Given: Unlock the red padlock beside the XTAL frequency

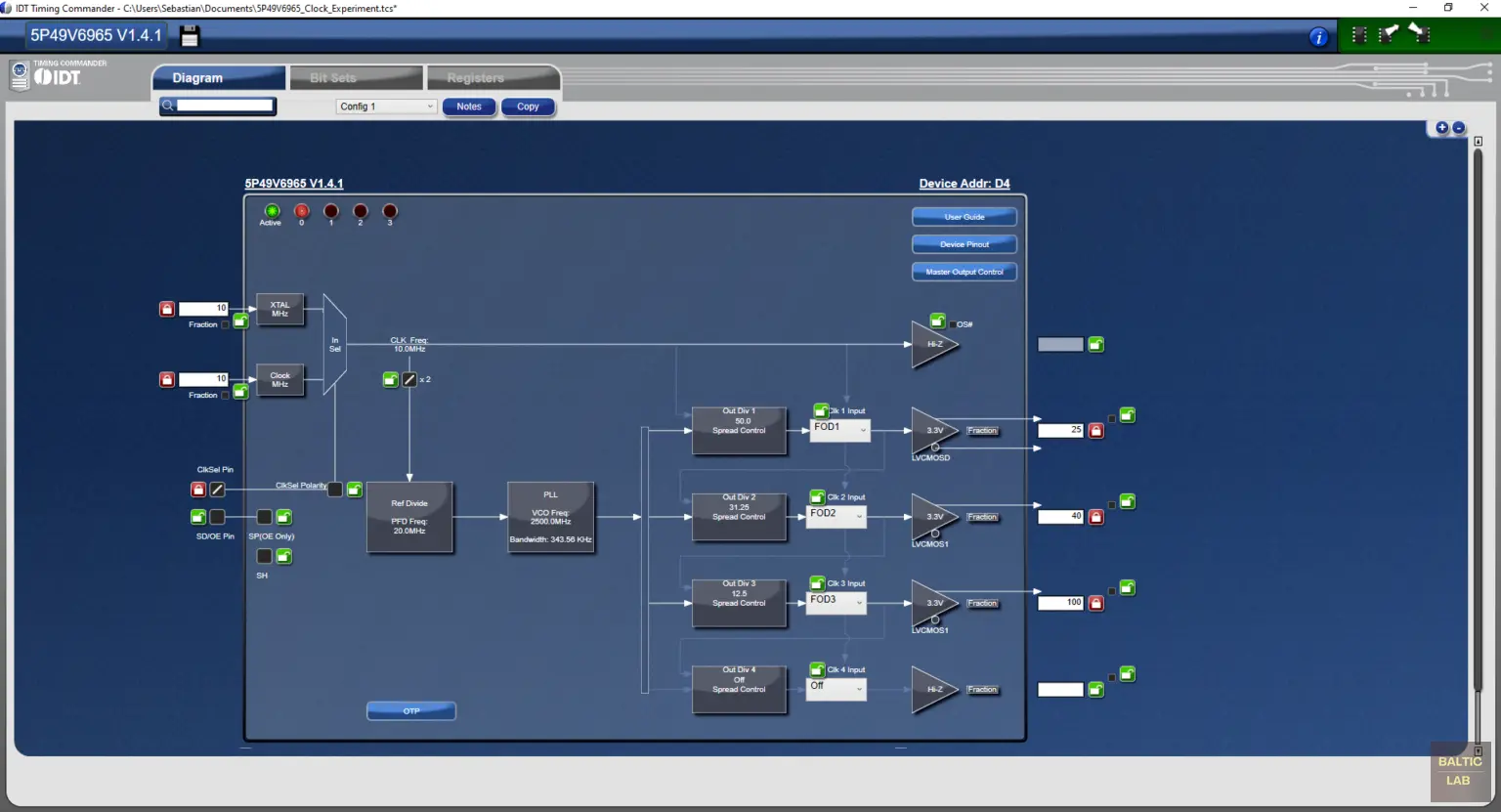Looking at the screenshot, I should (166, 308).
